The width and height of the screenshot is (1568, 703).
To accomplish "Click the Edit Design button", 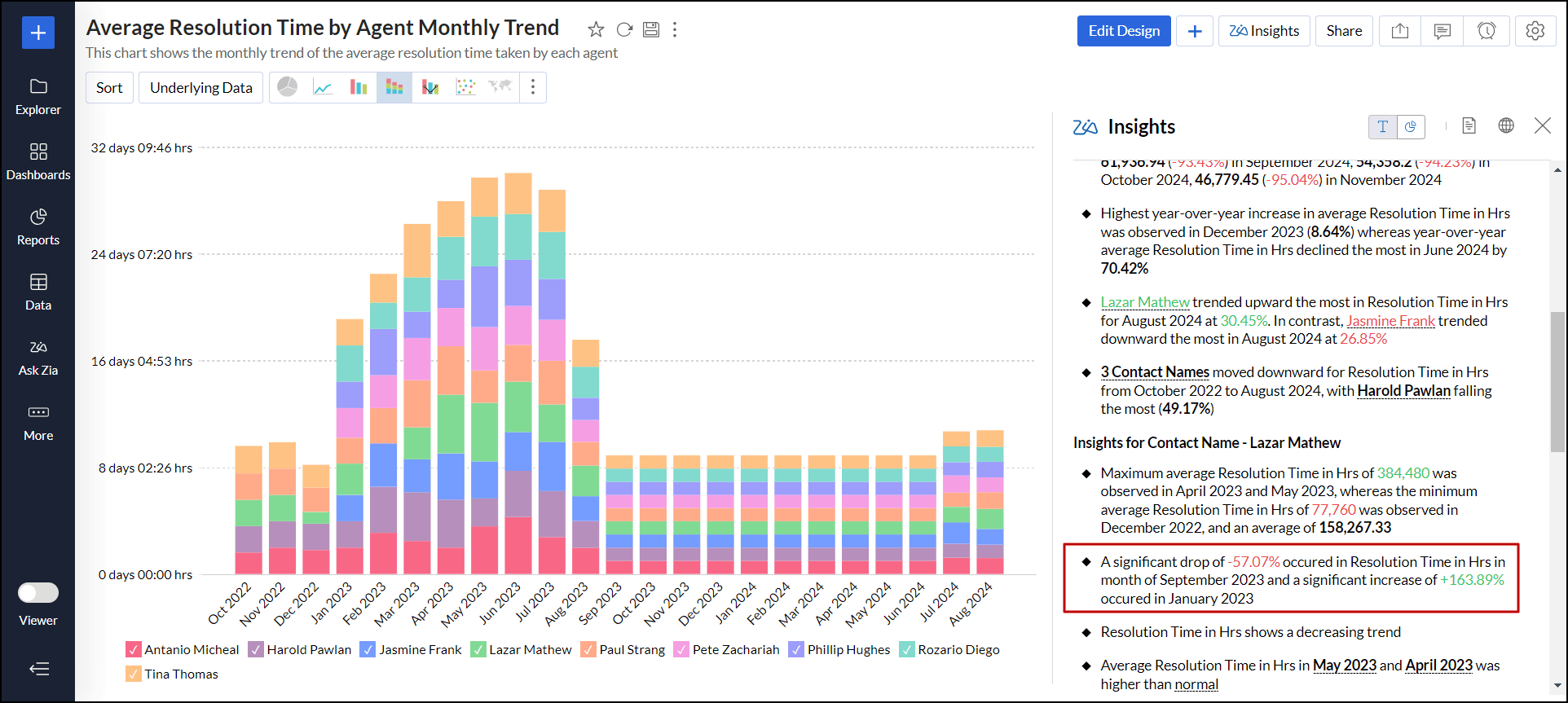I will (1124, 31).
